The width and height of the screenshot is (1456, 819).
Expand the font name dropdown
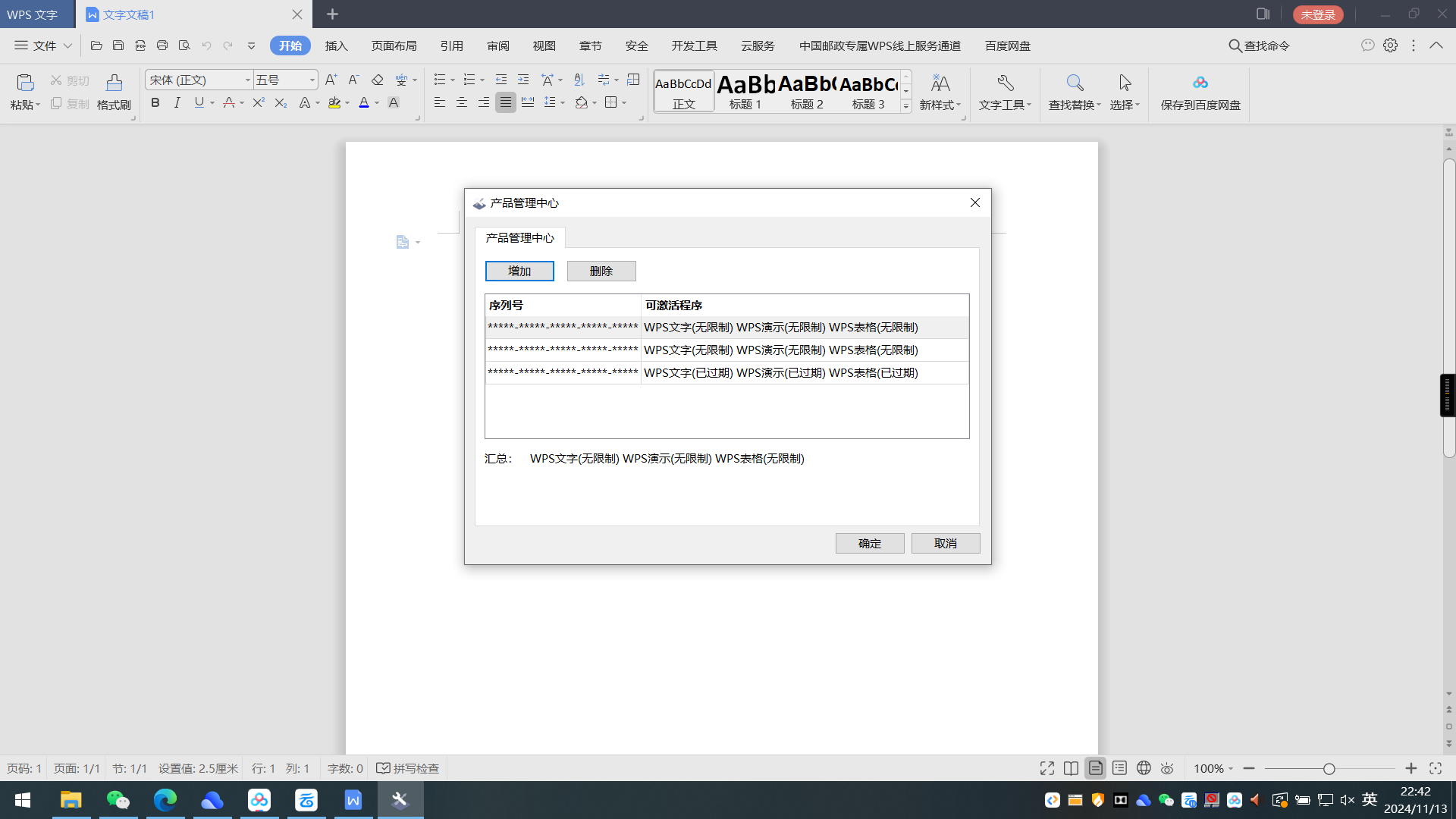tap(247, 80)
